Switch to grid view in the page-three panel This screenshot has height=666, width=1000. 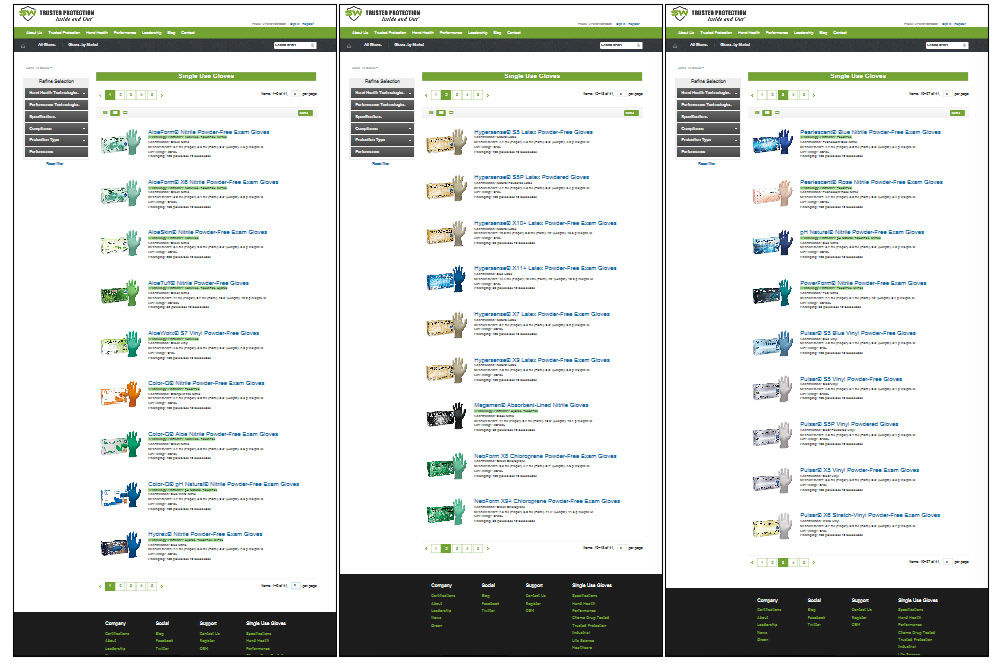pos(757,113)
